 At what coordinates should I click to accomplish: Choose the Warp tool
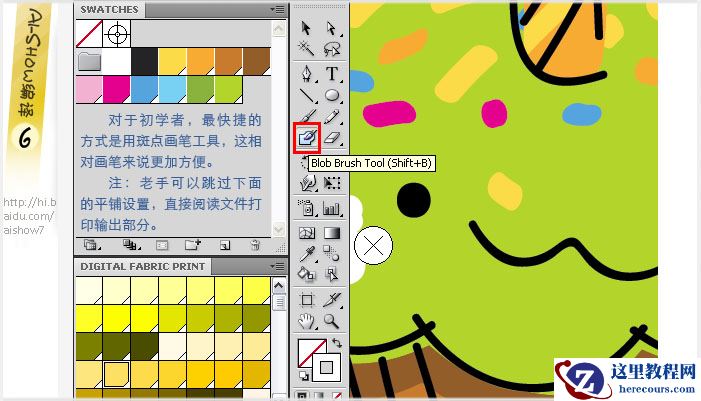coord(307,183)
